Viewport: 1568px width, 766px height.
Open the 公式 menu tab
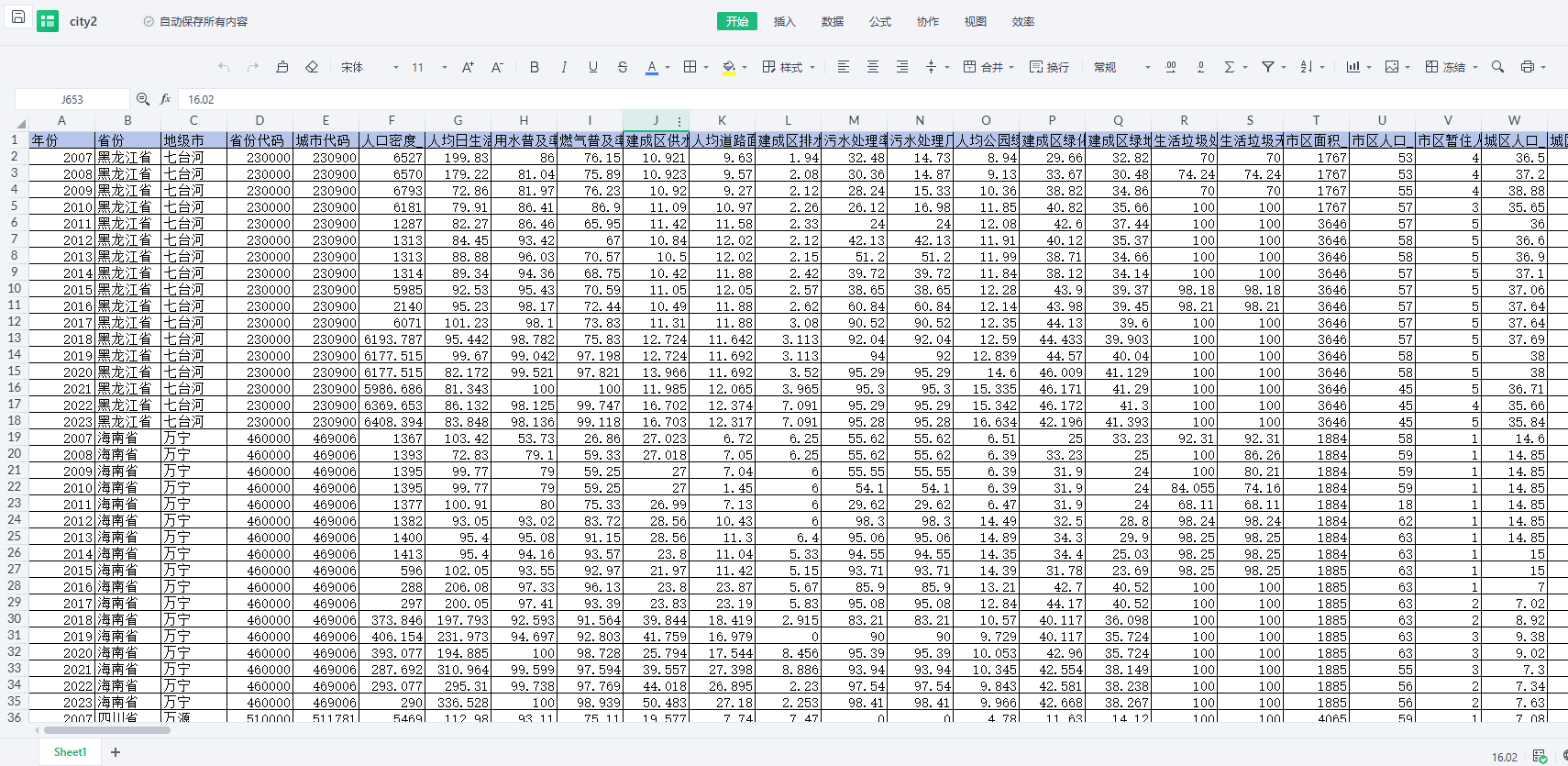(x=879, y=21)
